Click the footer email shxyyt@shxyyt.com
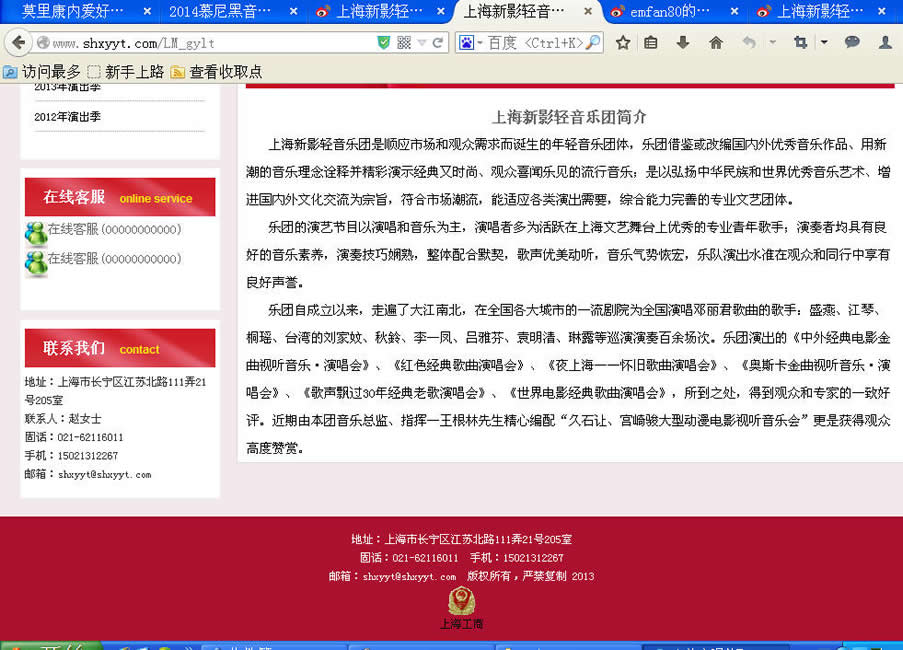The width and height of the screenshot is (903, 650). 409,576
